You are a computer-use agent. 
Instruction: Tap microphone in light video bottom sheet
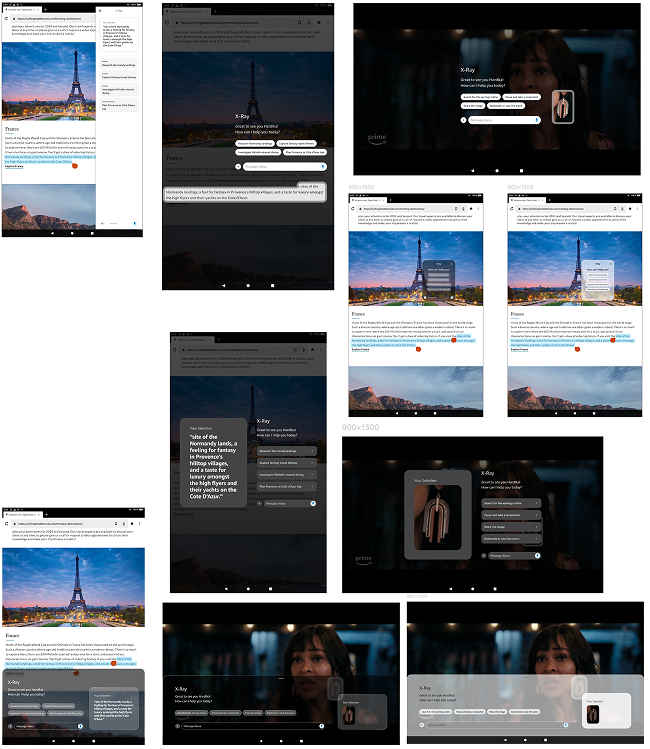pyautogui.click(x=565, y=725)
